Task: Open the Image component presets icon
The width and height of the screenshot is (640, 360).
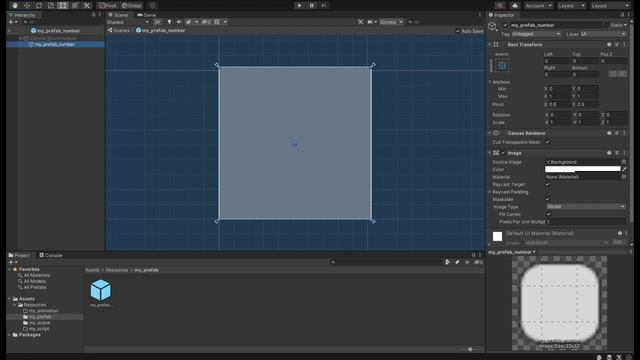Action: (x=617, y=153)
